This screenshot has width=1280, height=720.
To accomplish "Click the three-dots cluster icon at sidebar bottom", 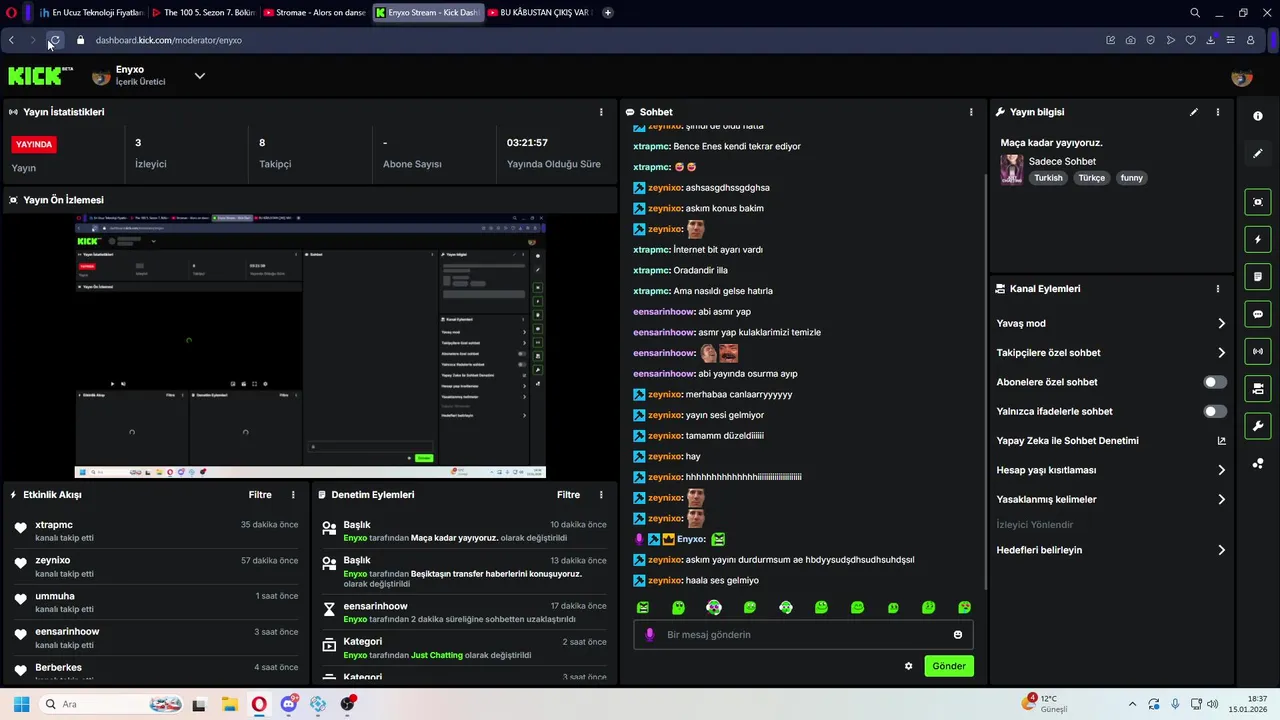I will coord(1258,463).
